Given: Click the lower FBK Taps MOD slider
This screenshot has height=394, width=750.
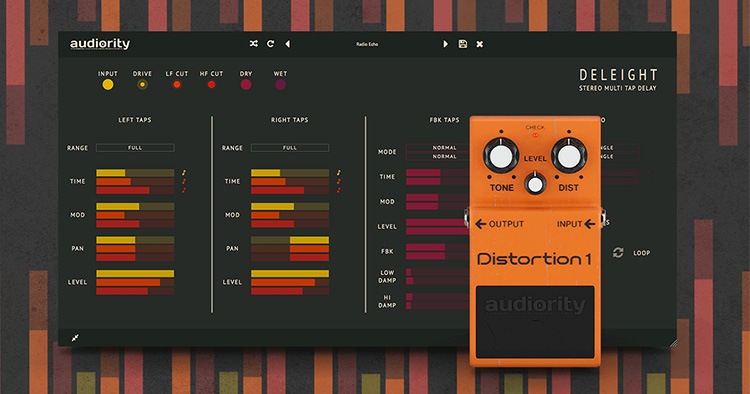Looking at the screenshot, I should [x=438, y=206].
